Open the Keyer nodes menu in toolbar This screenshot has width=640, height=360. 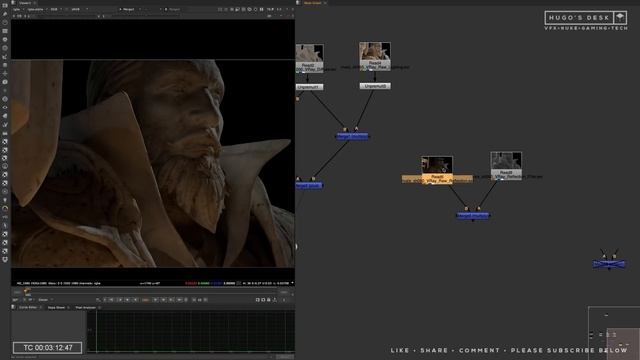(5, 57)
